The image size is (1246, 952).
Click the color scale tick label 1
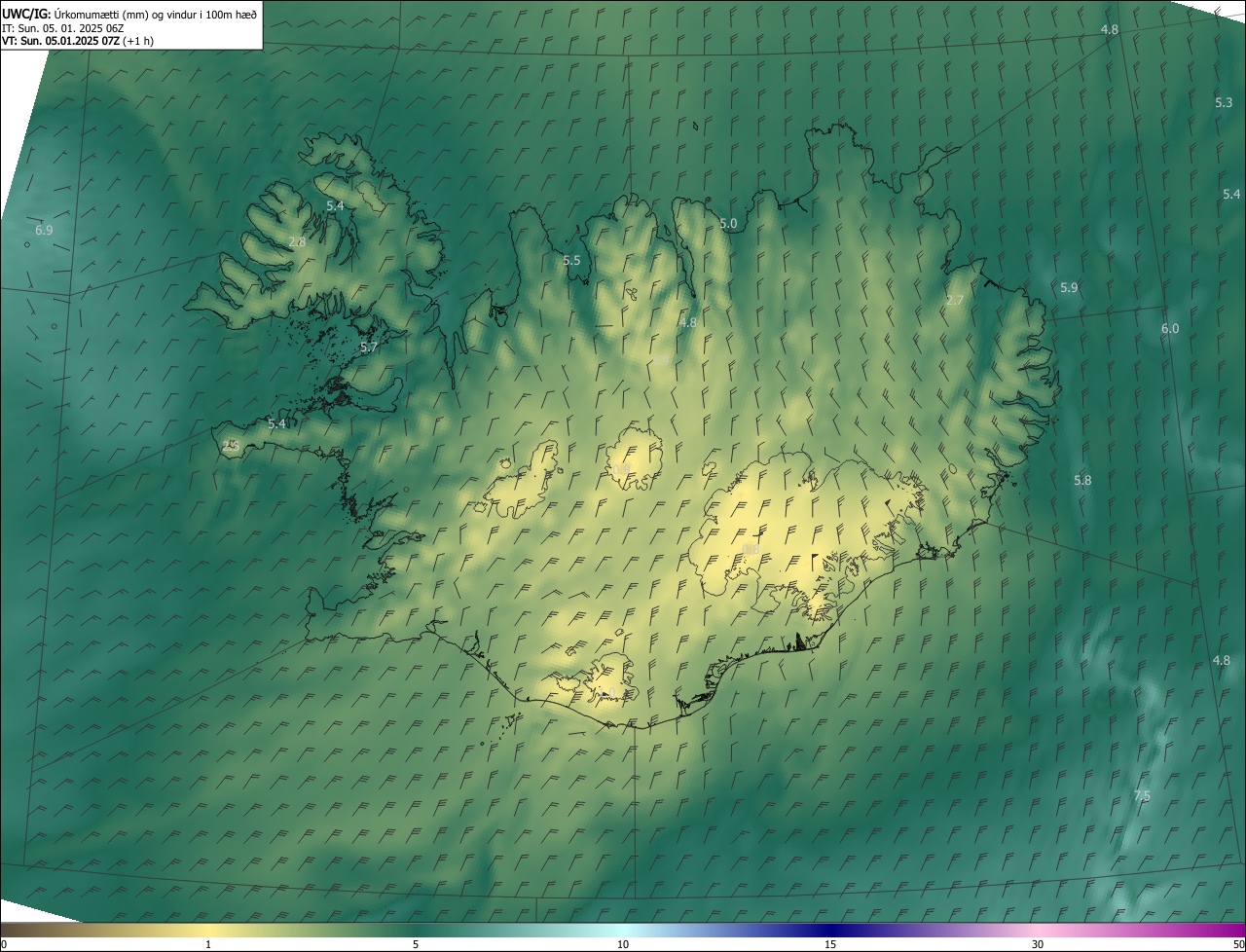point(208,945)
